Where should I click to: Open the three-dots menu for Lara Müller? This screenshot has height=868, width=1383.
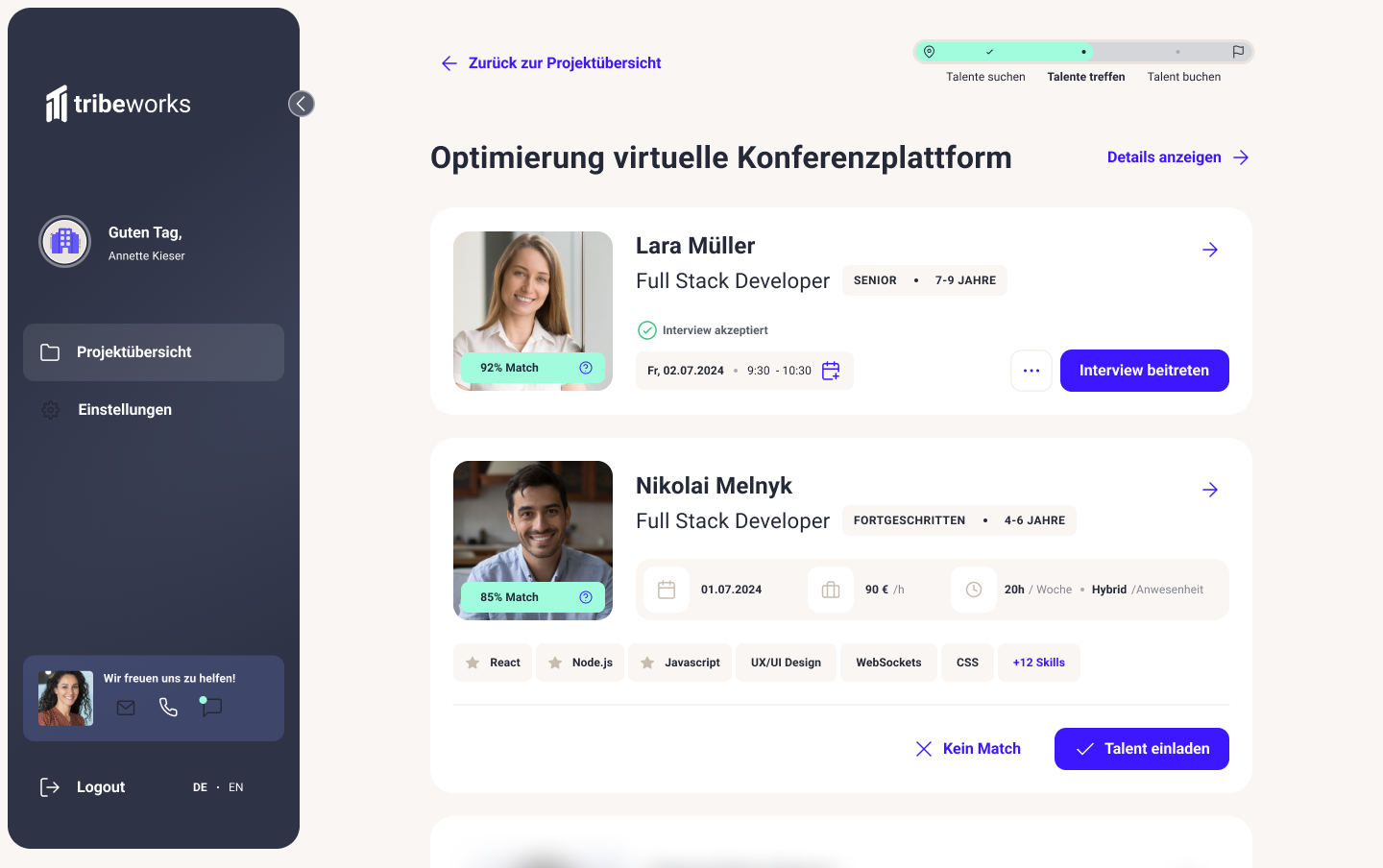(1031, 371)
